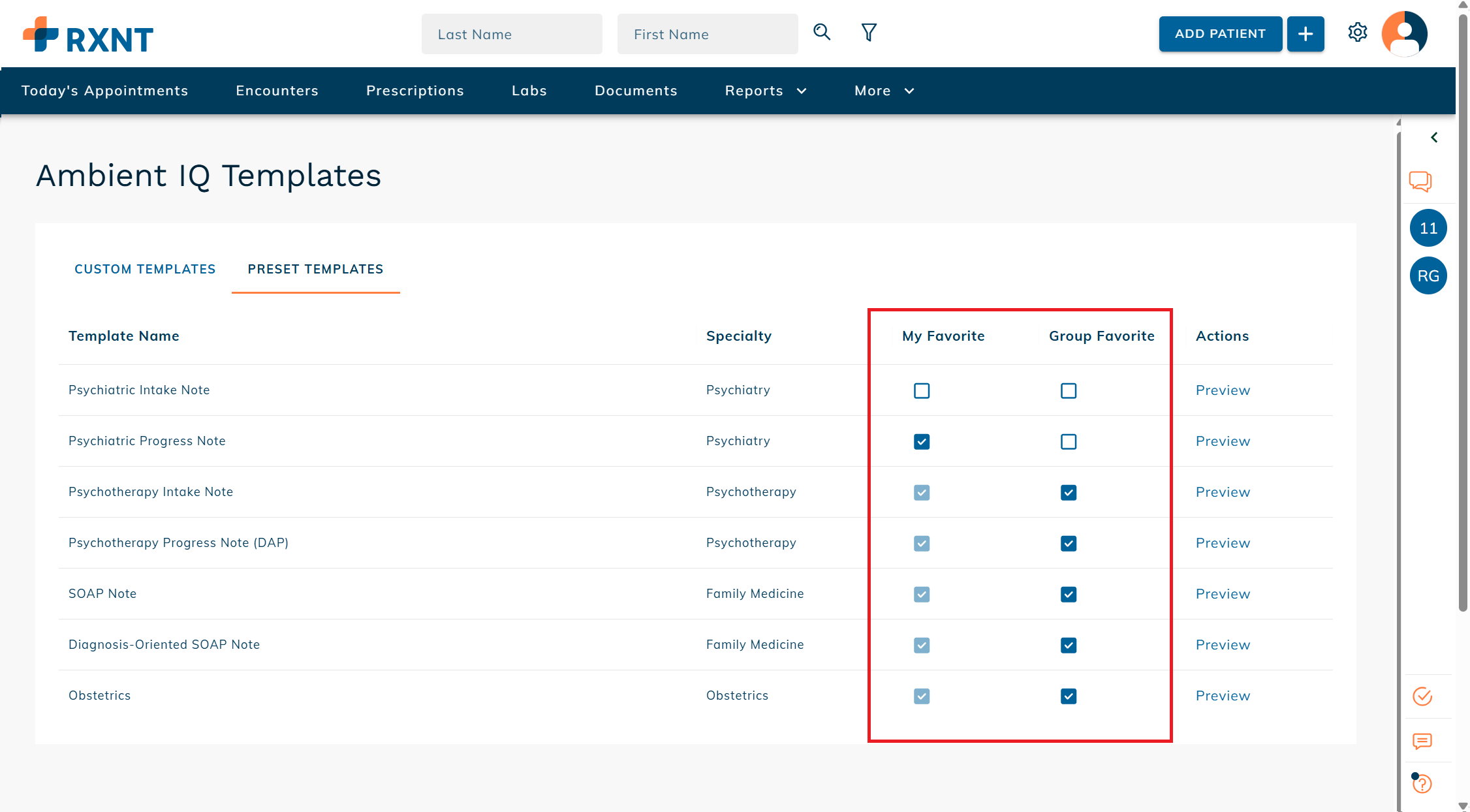This screenshot has width=1470, height=812.
Task: Preview the Obstetrics template
Action: click(x=1223, y=696)
